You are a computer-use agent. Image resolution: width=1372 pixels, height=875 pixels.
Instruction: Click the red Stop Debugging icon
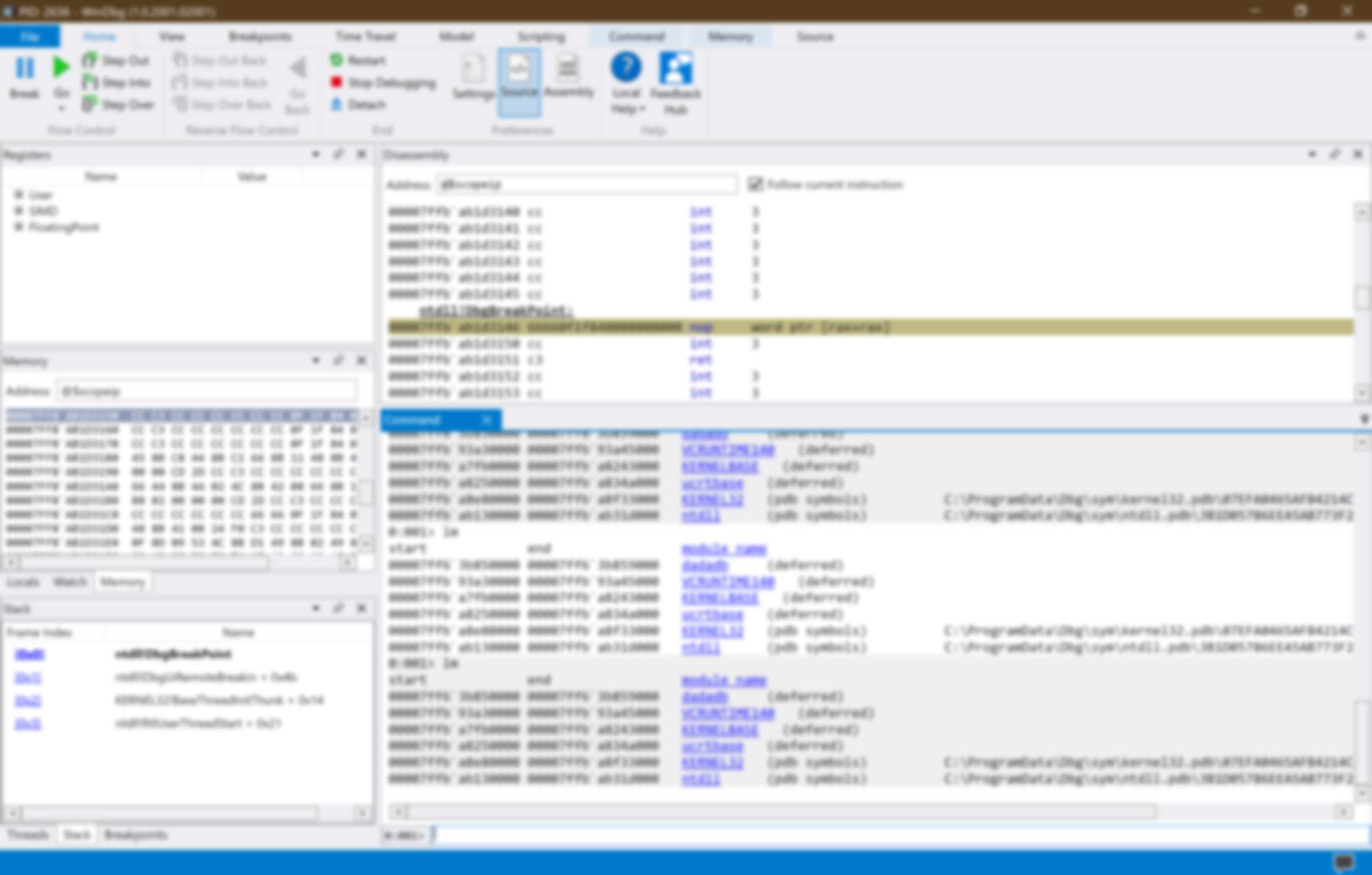(x=337, y=83)
